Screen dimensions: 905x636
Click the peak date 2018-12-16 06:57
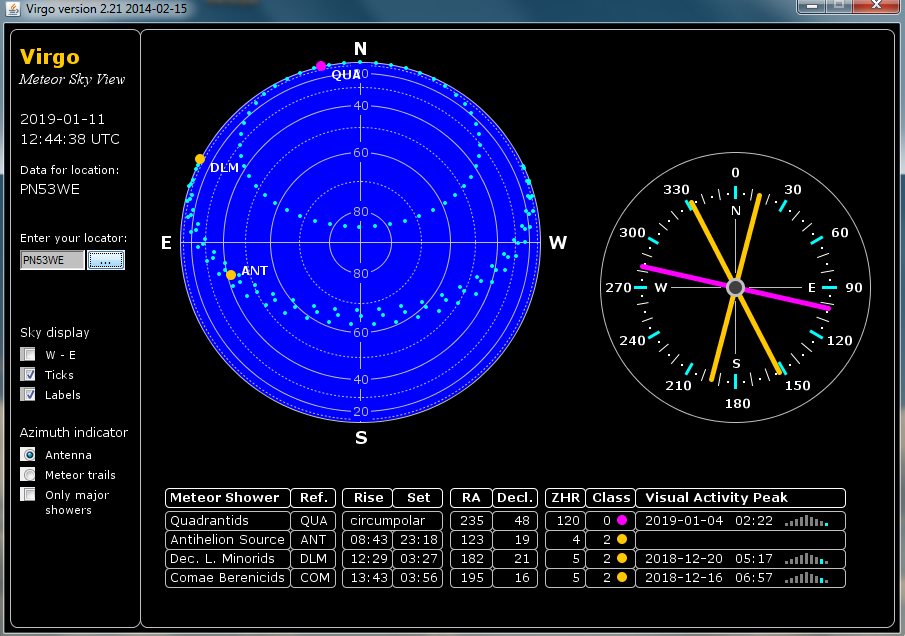coord(708,578)
